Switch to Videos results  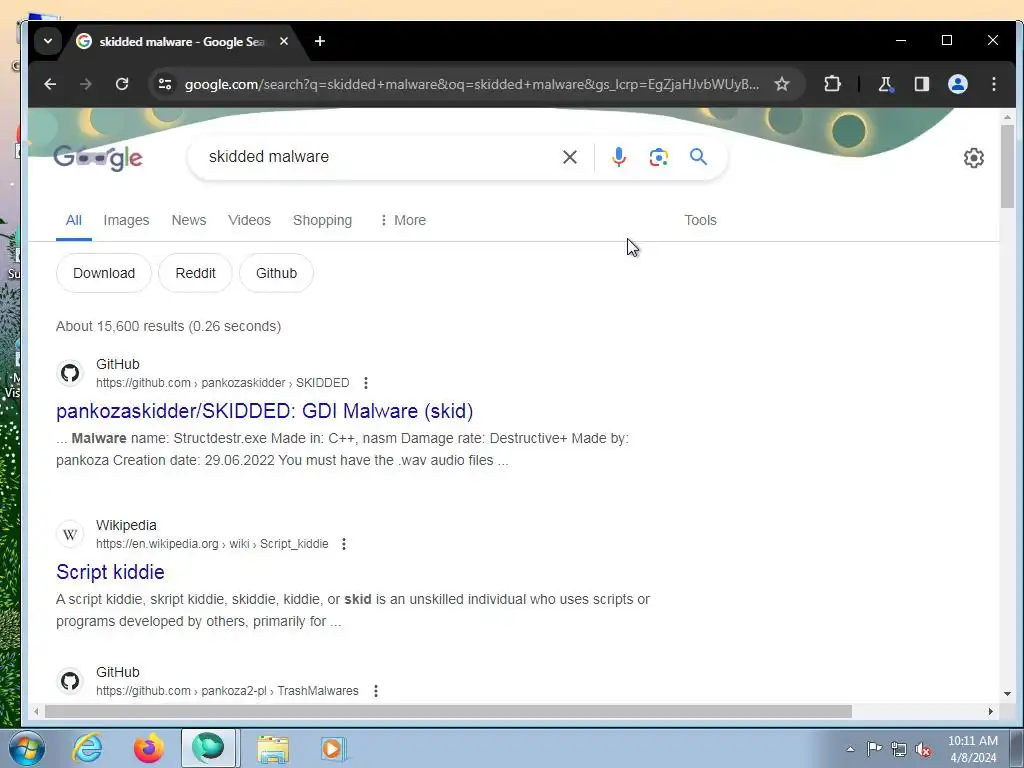249,220
